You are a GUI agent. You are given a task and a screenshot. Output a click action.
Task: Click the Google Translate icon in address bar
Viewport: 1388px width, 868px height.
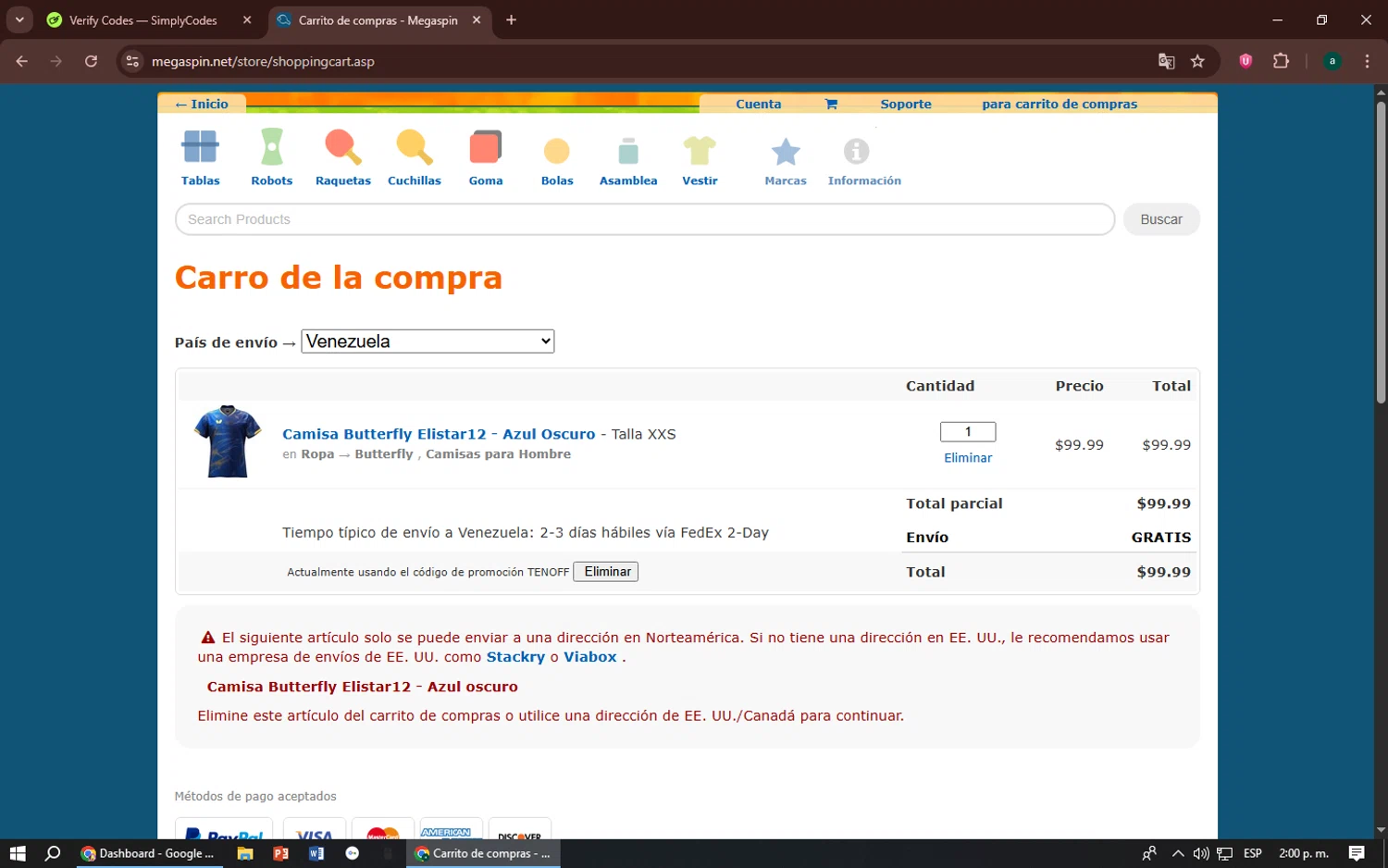coord(1166,61)
